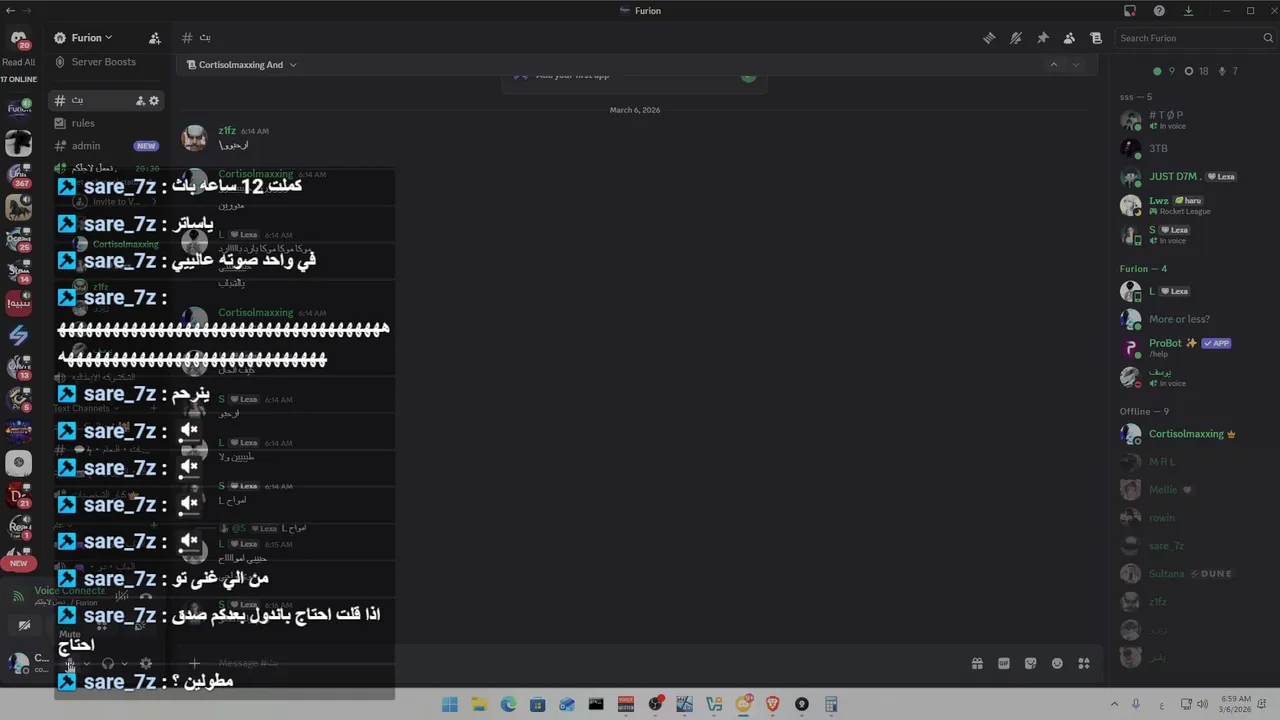Click the plus attachment button in message bar
Screen dimensions: 1280x720
pos(195,663)
